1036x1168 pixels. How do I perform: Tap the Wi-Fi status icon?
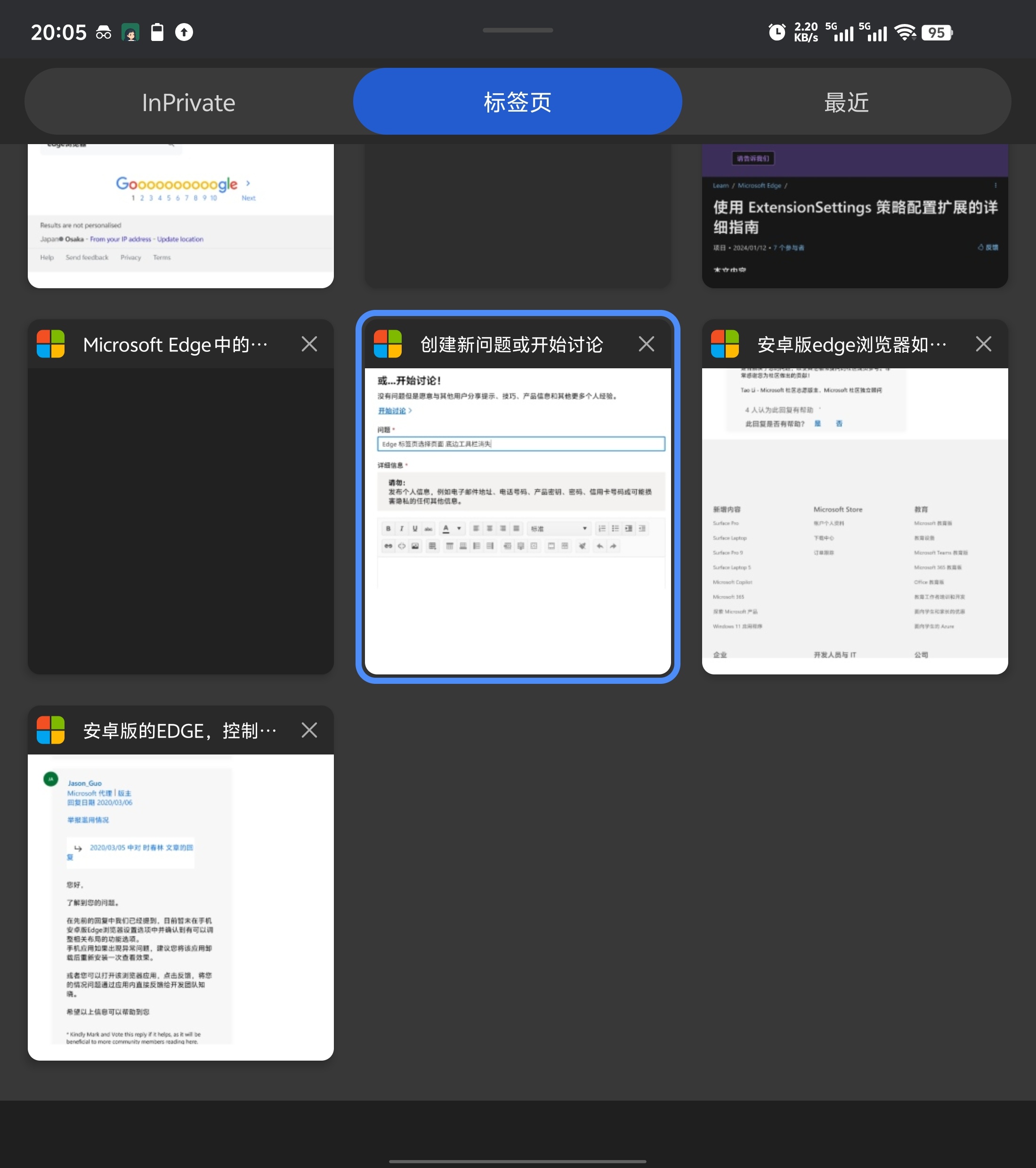tap(905, 32)
